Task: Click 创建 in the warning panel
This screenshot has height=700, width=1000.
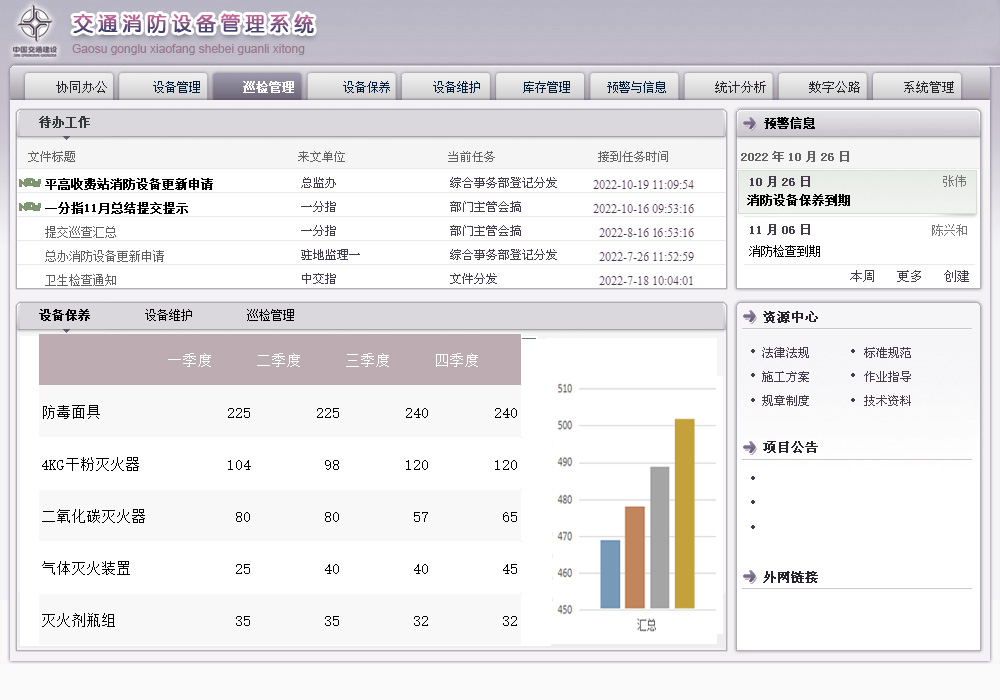Action: point(956,276)
